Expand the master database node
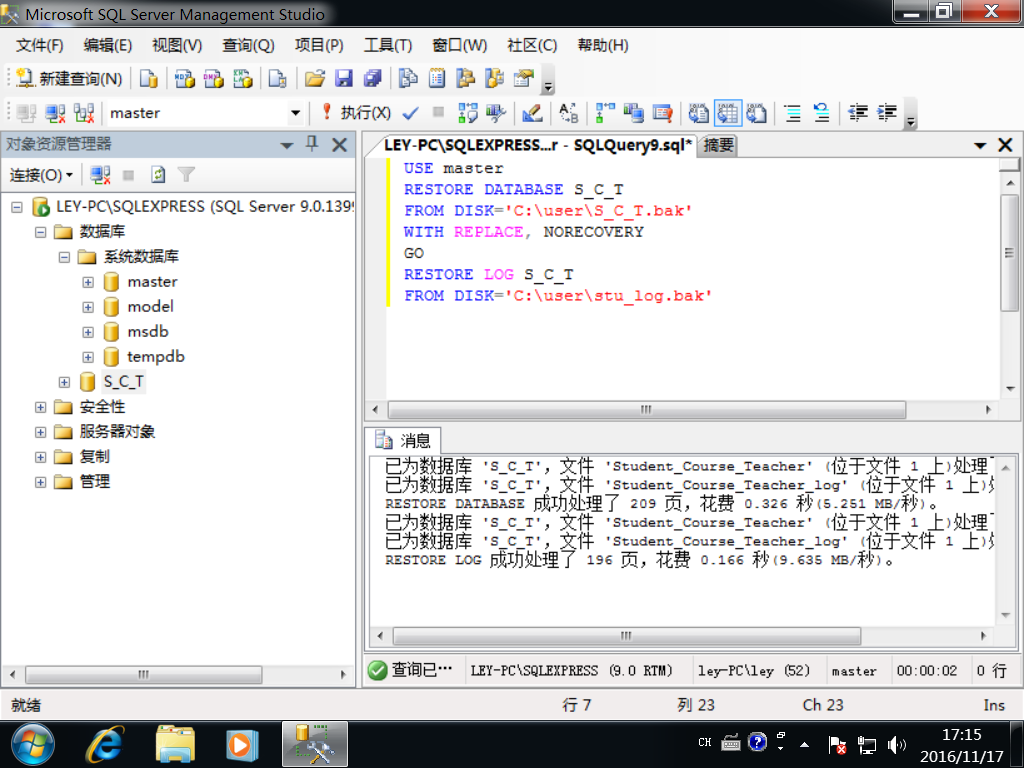Viewport: 1024px width, 768px height. tap(88, 282)
